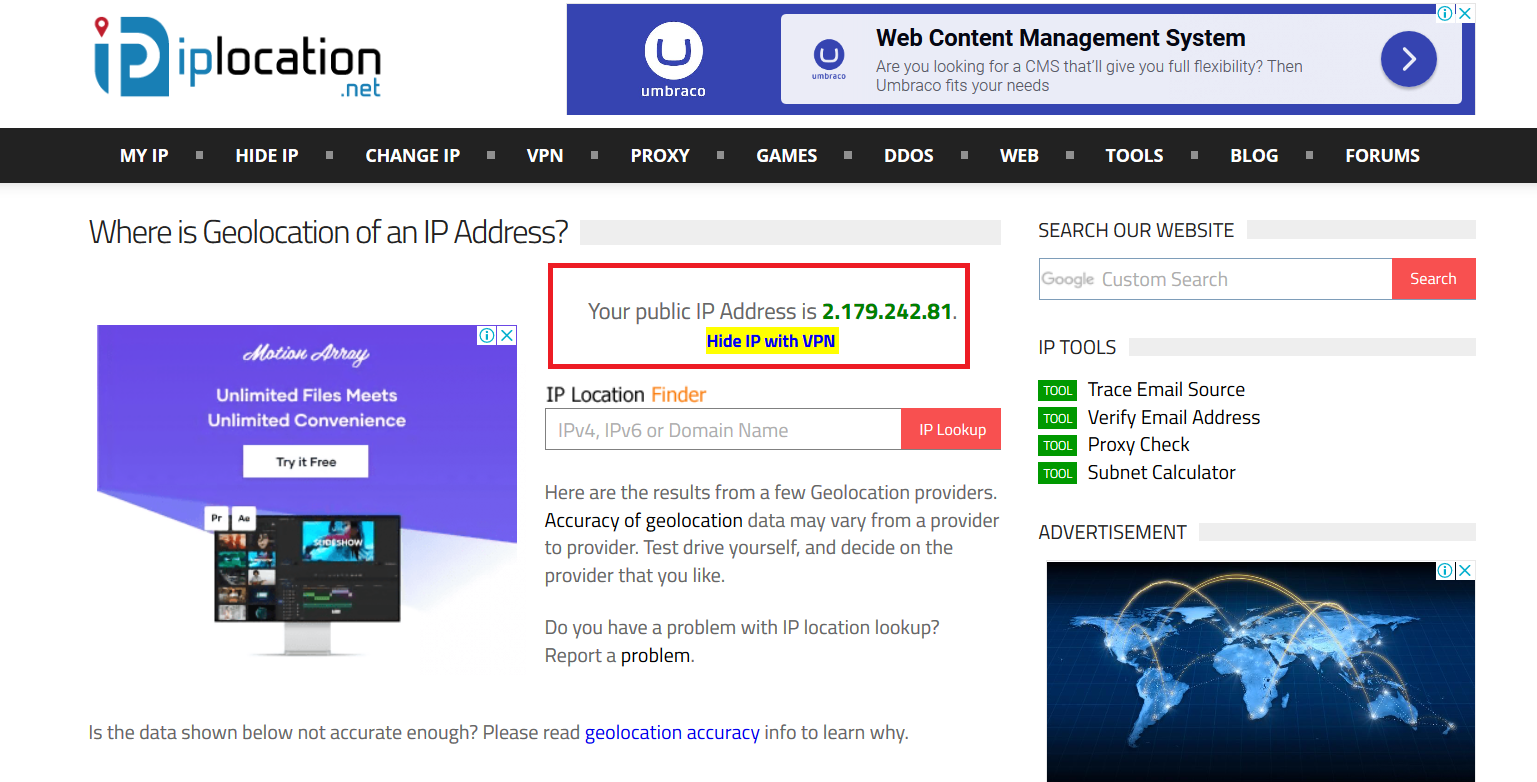
Task: Open the AdChoices info icon on Motion Array ad
Action: coord(487,335)
